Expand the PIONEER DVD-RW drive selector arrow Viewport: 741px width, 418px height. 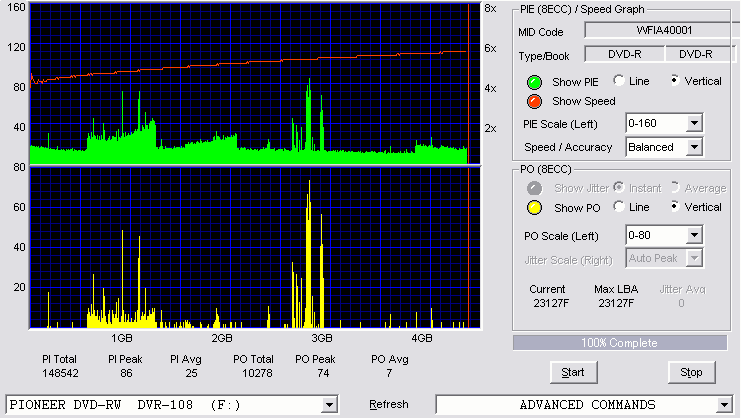click(x=329, y=405)
